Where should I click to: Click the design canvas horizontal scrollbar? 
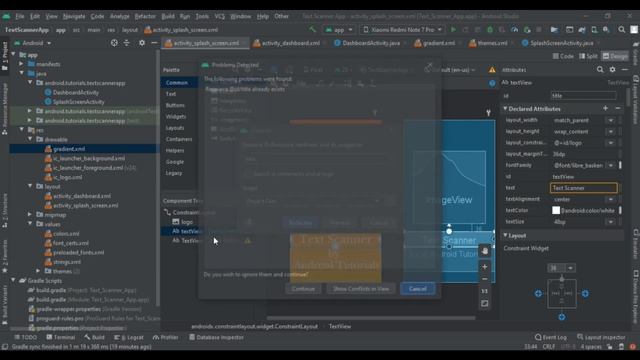pyautogui.click(x=371, y=318)
